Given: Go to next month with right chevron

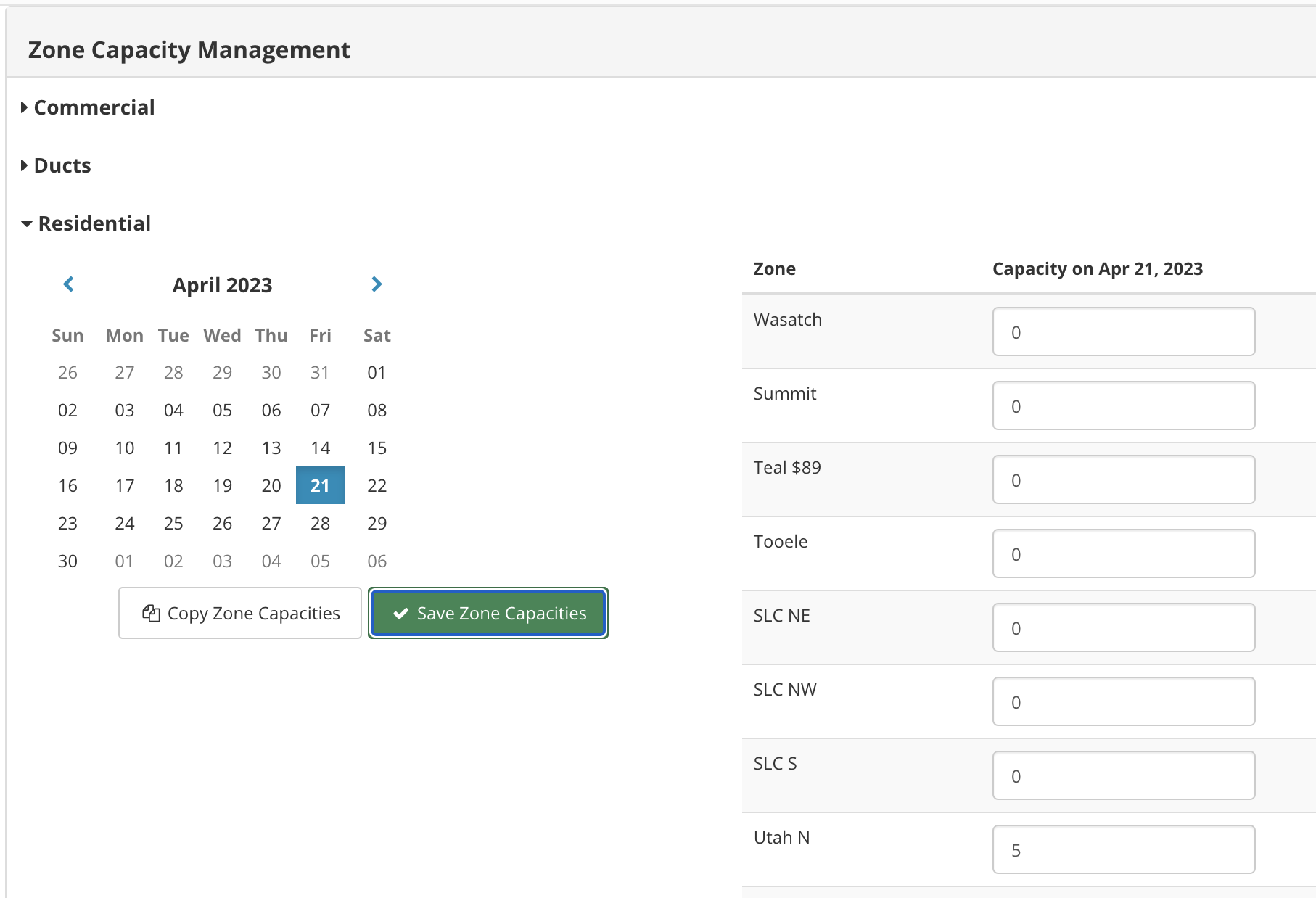Looking at the screenshot, I should tap(377, 284).
